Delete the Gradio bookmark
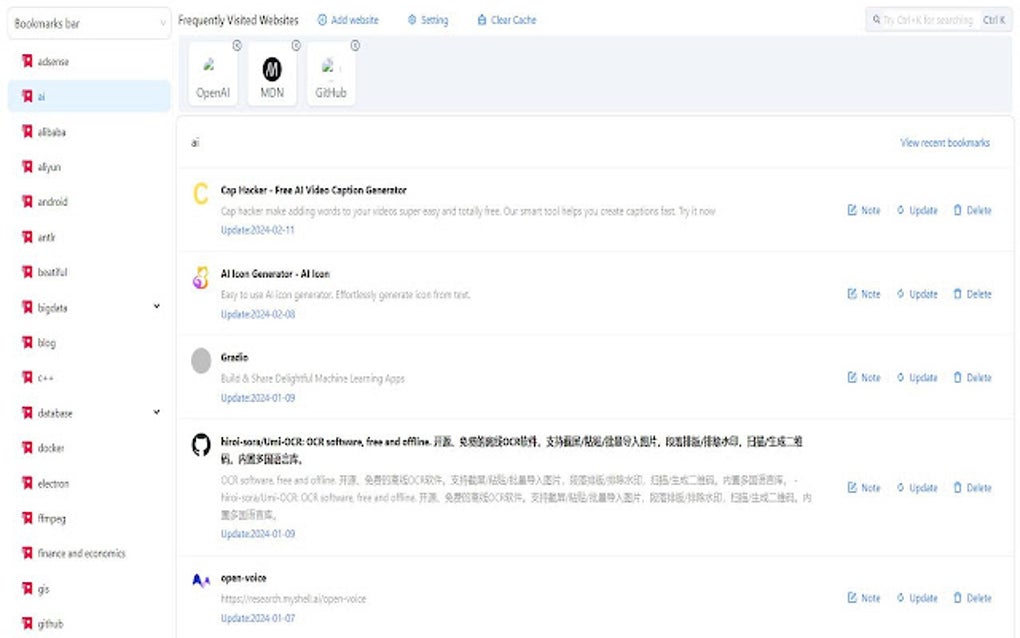Viewport: 1020px width, 638px height. pyautogui.click(x=973, y=377)
